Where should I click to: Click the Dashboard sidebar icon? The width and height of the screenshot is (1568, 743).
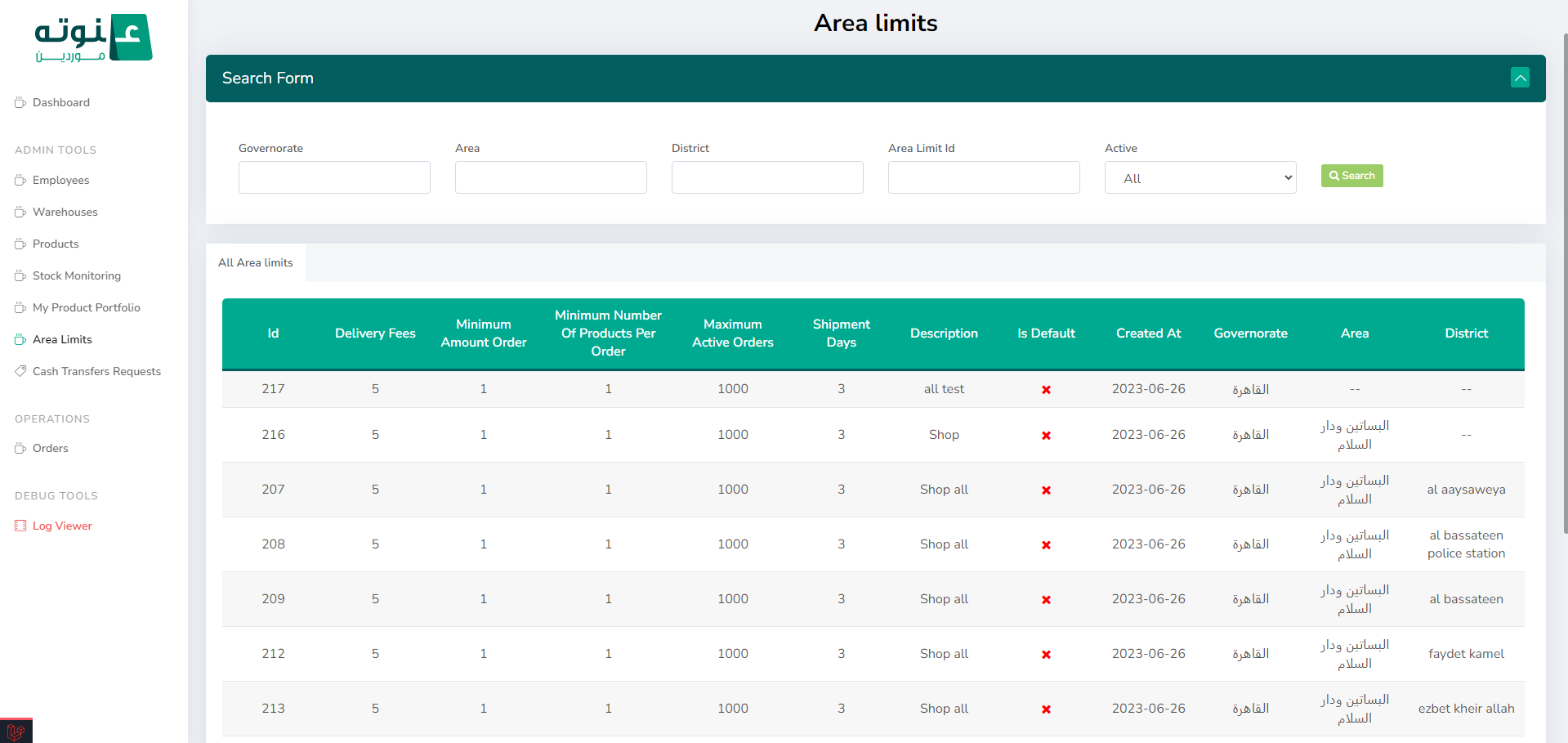pos(20,102)
